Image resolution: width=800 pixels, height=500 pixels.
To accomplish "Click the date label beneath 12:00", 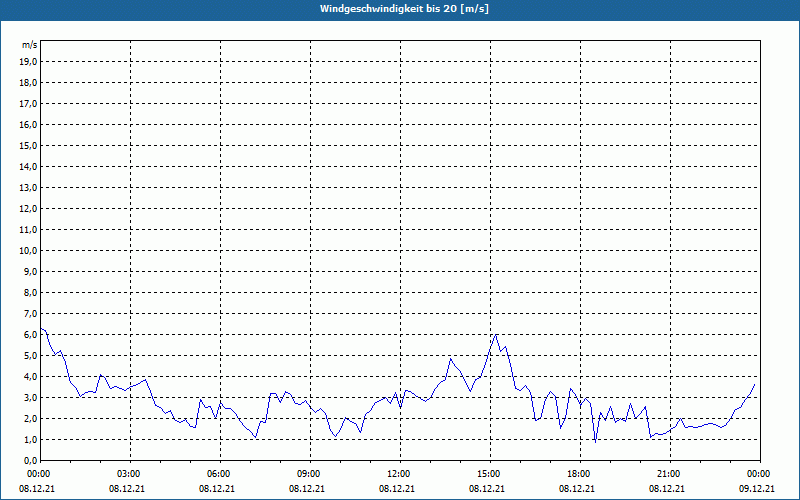I will coord(400,488).
